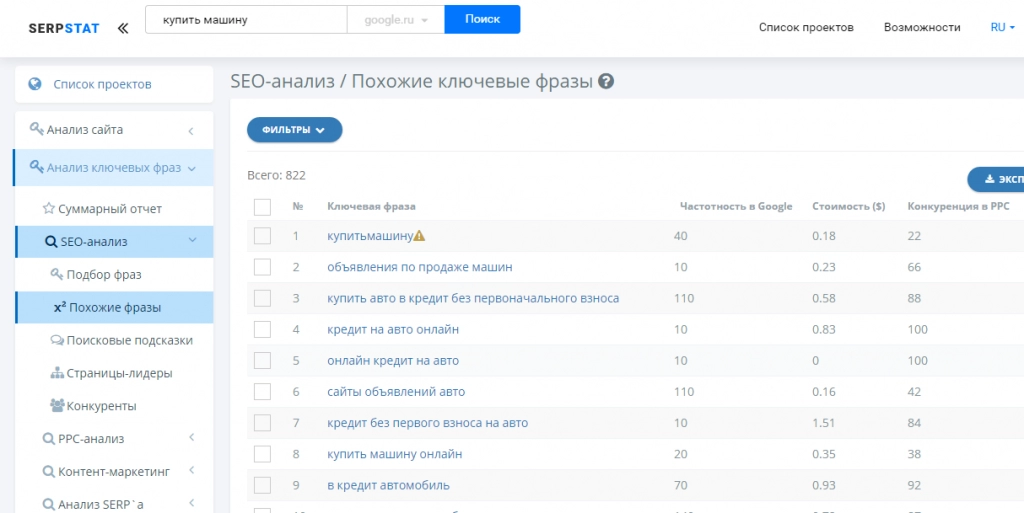Check the box for сайты объявлений авто

click(x=263, y=392)
